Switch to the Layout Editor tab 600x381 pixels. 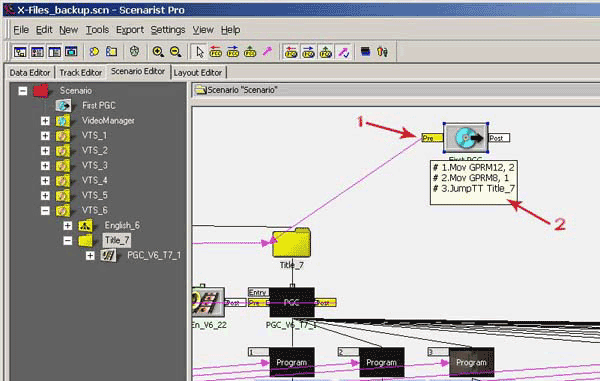click(x=198, y=73)
